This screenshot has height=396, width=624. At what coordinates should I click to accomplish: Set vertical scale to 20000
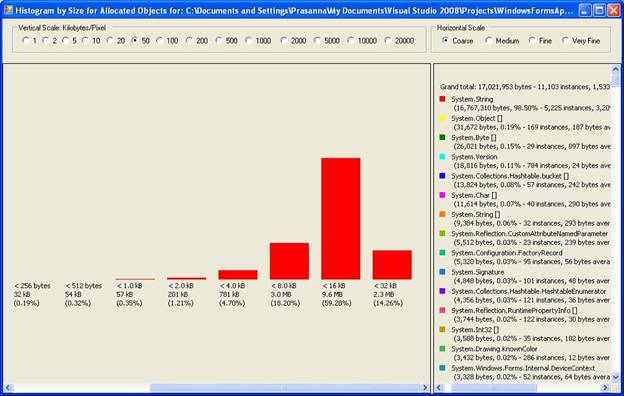(x=400, y=41)
